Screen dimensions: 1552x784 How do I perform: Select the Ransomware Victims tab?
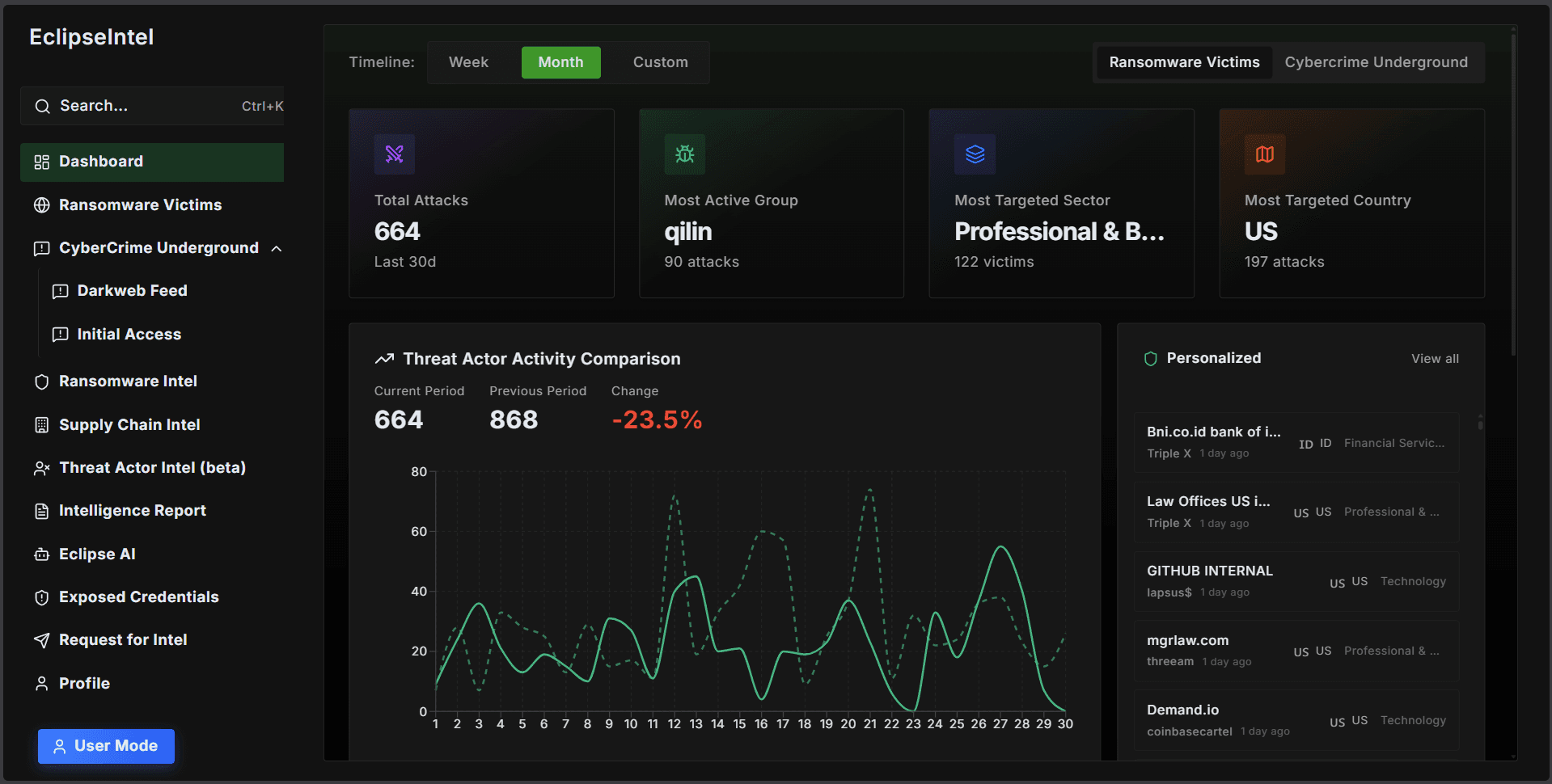click(1185, 62)
